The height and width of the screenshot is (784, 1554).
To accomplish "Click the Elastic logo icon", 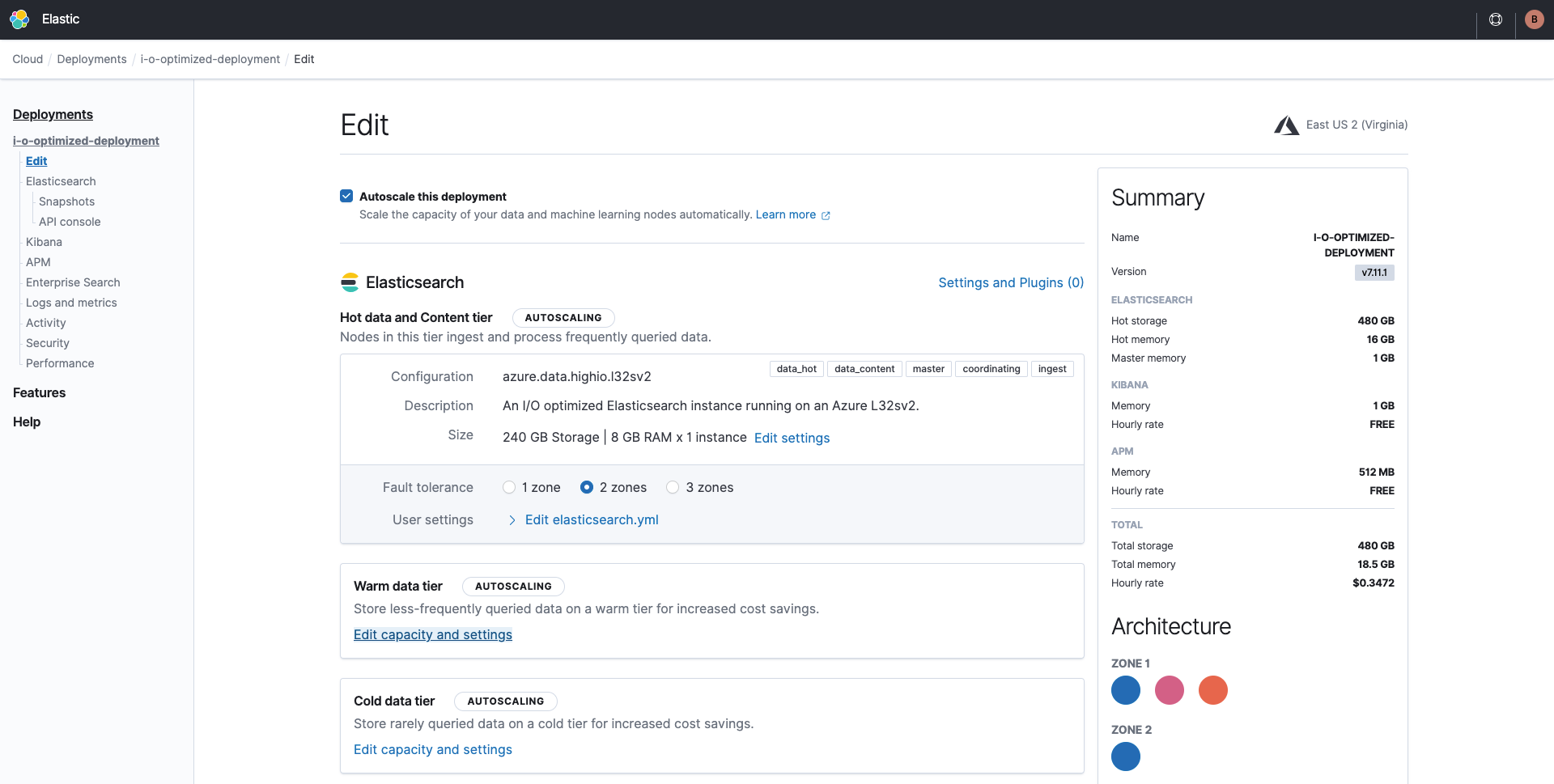I will [x=19, y=19].
